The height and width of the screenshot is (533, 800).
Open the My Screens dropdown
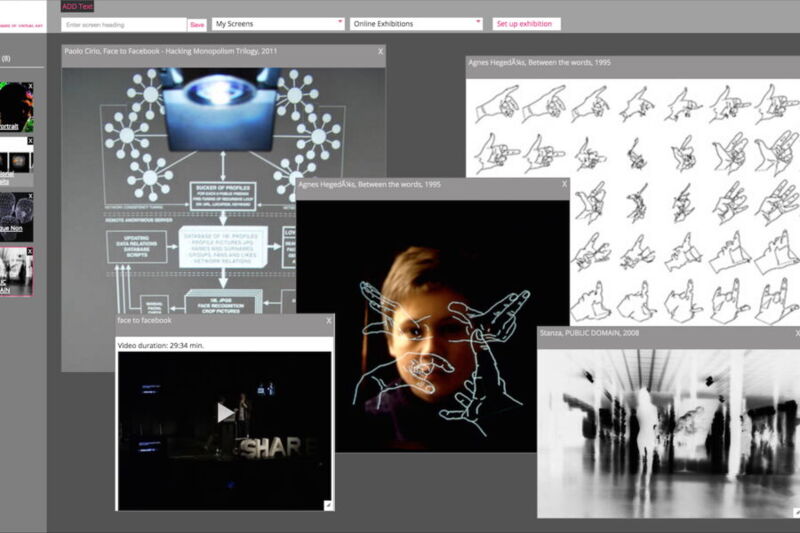pos(278,24)
